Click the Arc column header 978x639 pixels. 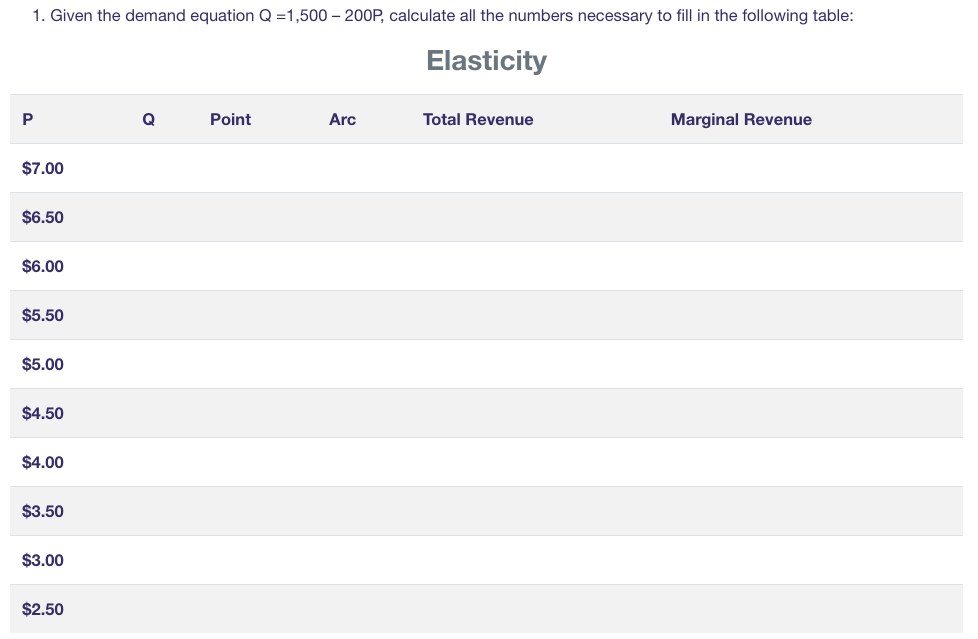tap(342, 119)
